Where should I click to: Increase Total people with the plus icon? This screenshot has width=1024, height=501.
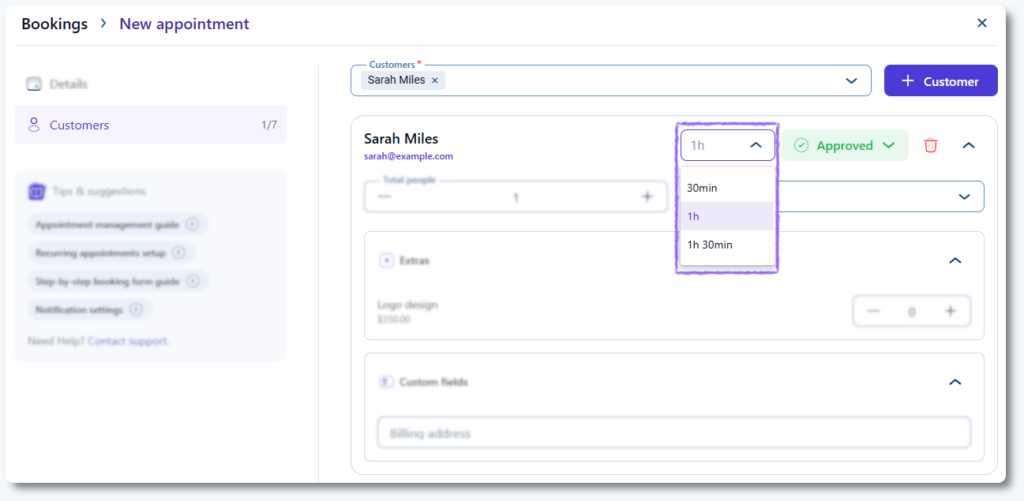point(646,197)
